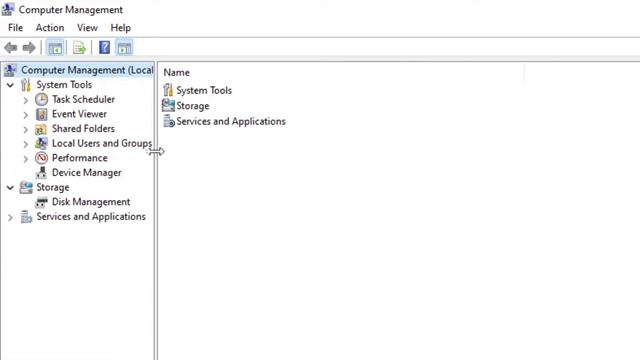Click the Computer Management title bar icon
The height and width of the screenshot is (360, 640).
click(8, 9)
